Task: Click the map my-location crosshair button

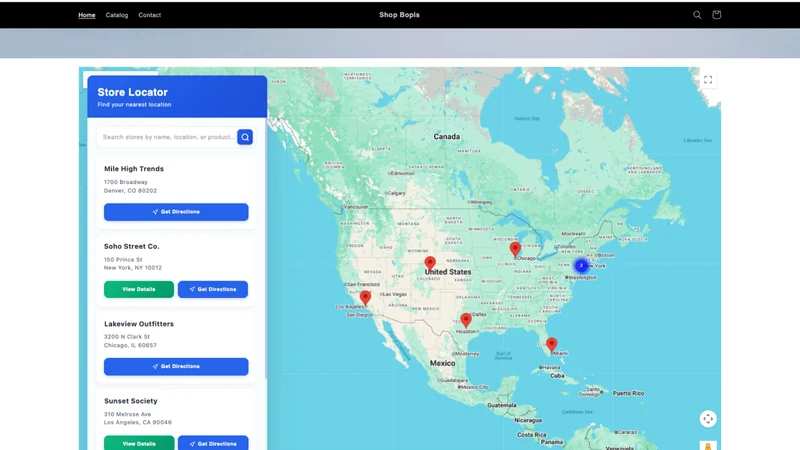Action: [x=708, y=419]
